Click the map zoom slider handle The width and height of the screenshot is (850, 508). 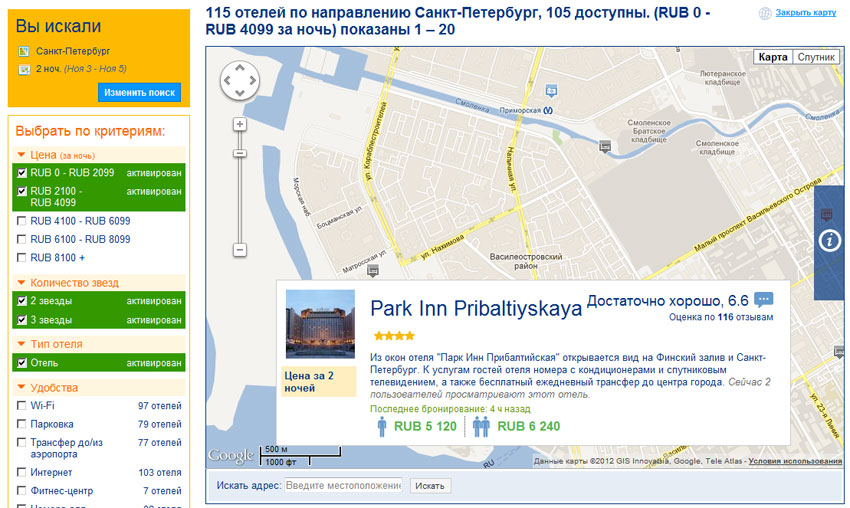240,153
